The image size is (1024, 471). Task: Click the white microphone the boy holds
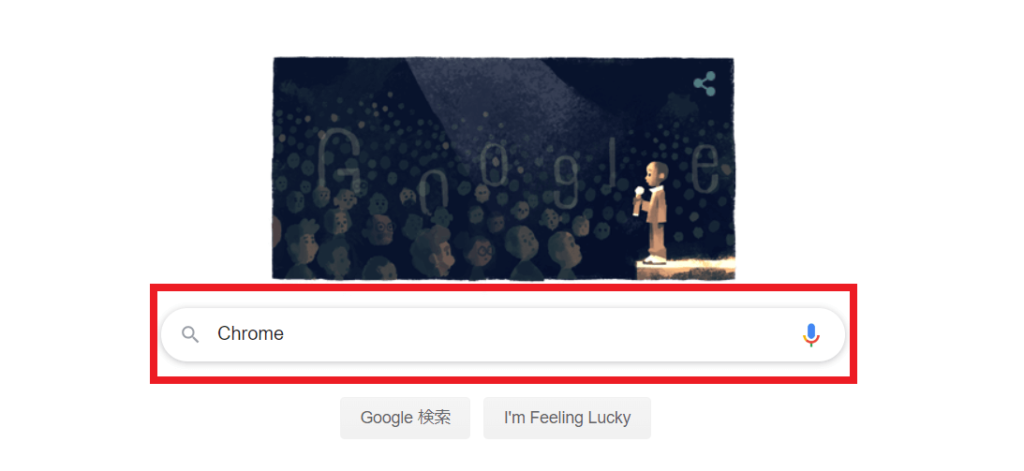coord(639,201)
